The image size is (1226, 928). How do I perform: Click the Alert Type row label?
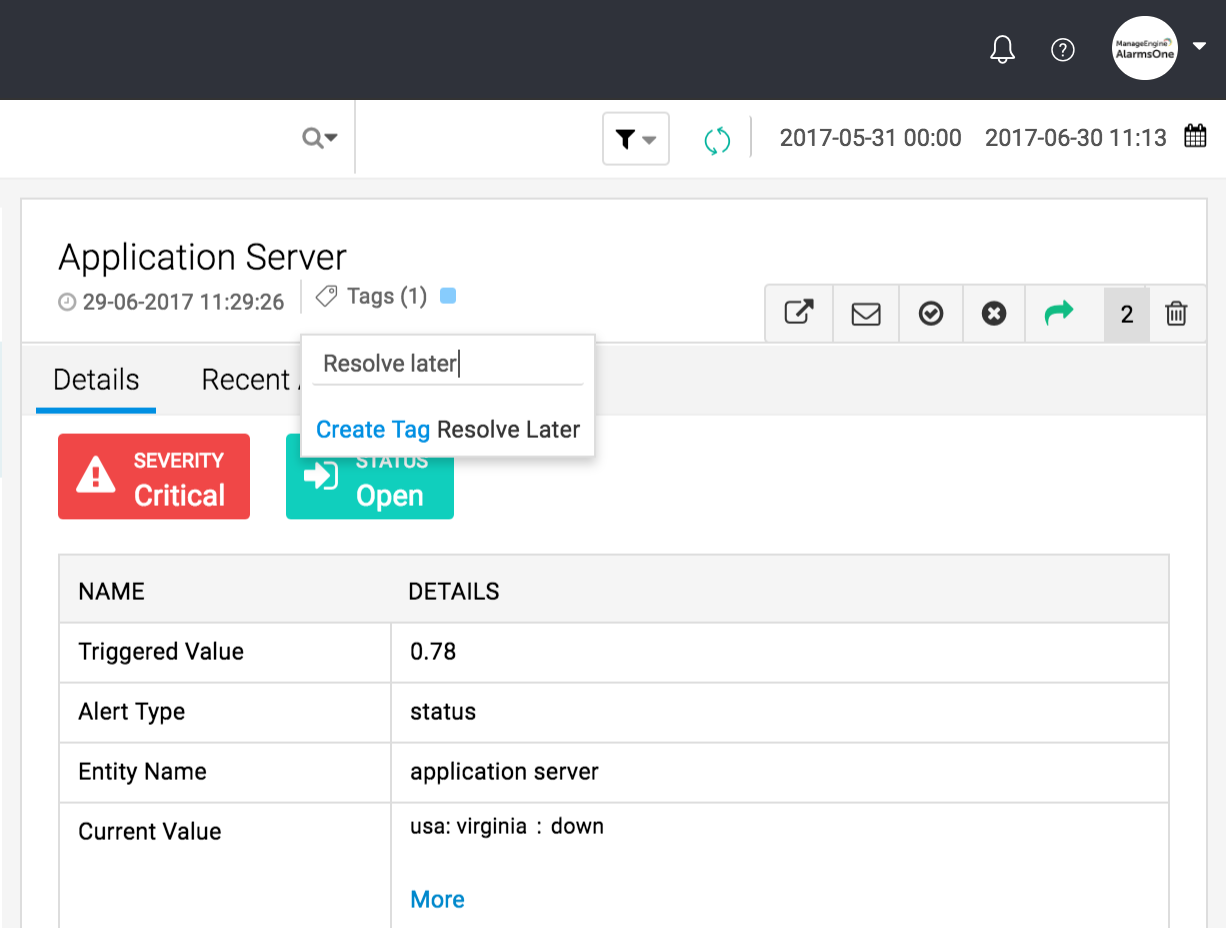click(x=132, y=712)
